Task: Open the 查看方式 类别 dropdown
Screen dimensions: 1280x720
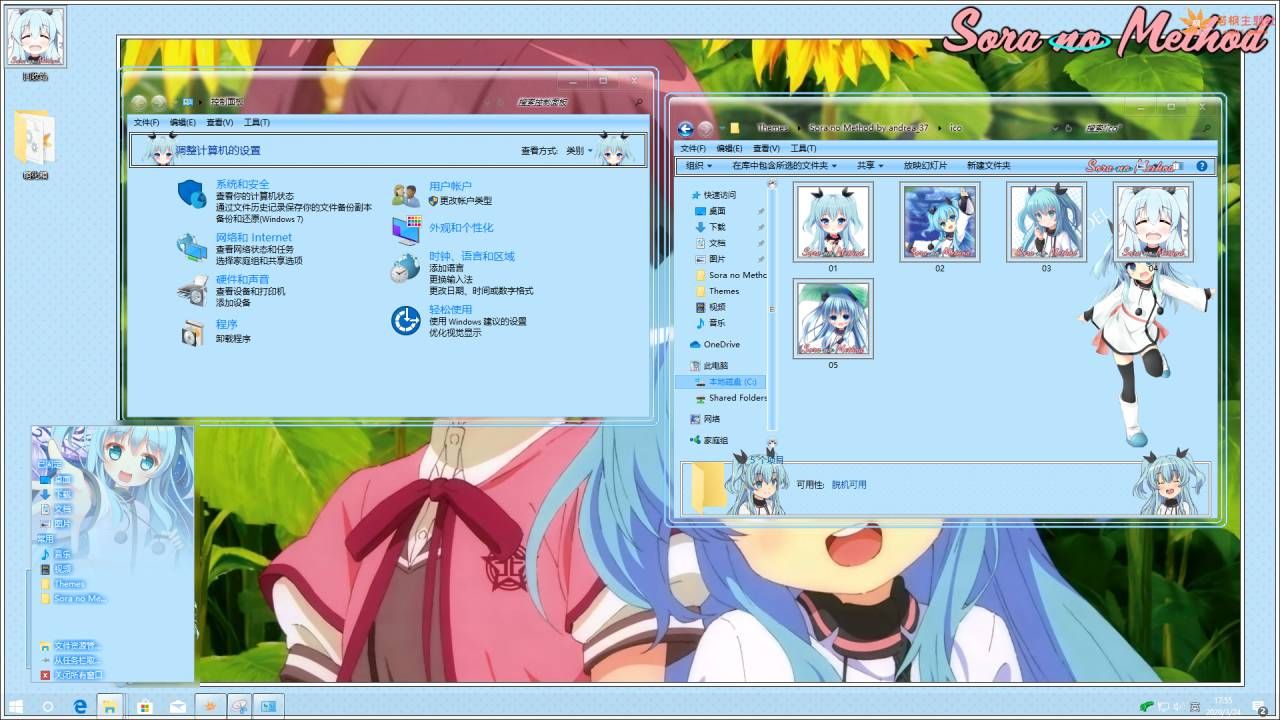Action: (x=580, y=151)
